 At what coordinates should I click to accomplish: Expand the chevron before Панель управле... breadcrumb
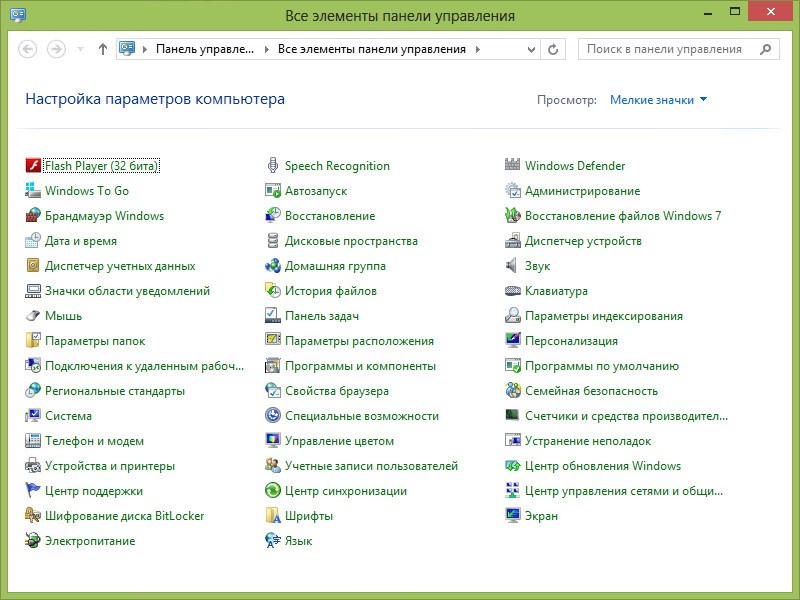click(x=145, y=49)
